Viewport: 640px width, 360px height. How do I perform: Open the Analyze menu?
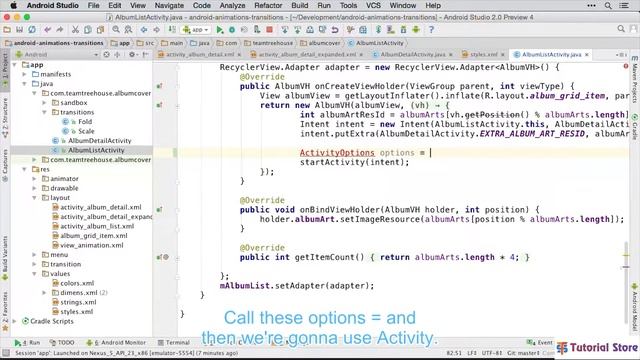232,5
